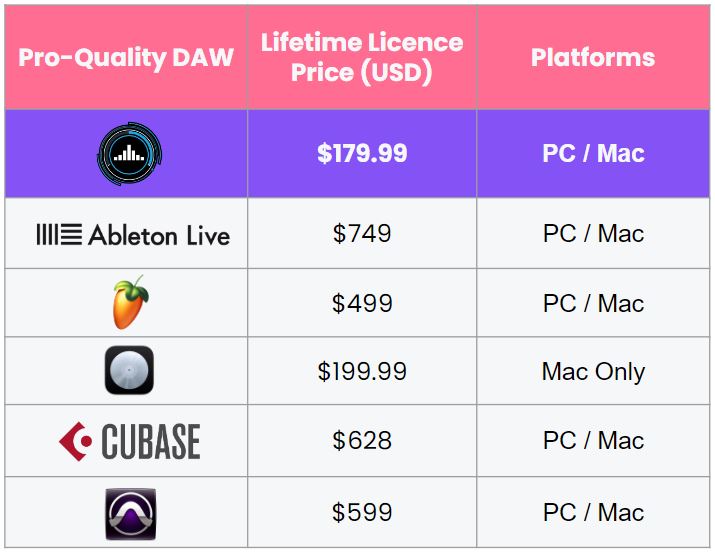
Task: Click the Logic Pro disc icon
Action: click(x=129, y=371)
